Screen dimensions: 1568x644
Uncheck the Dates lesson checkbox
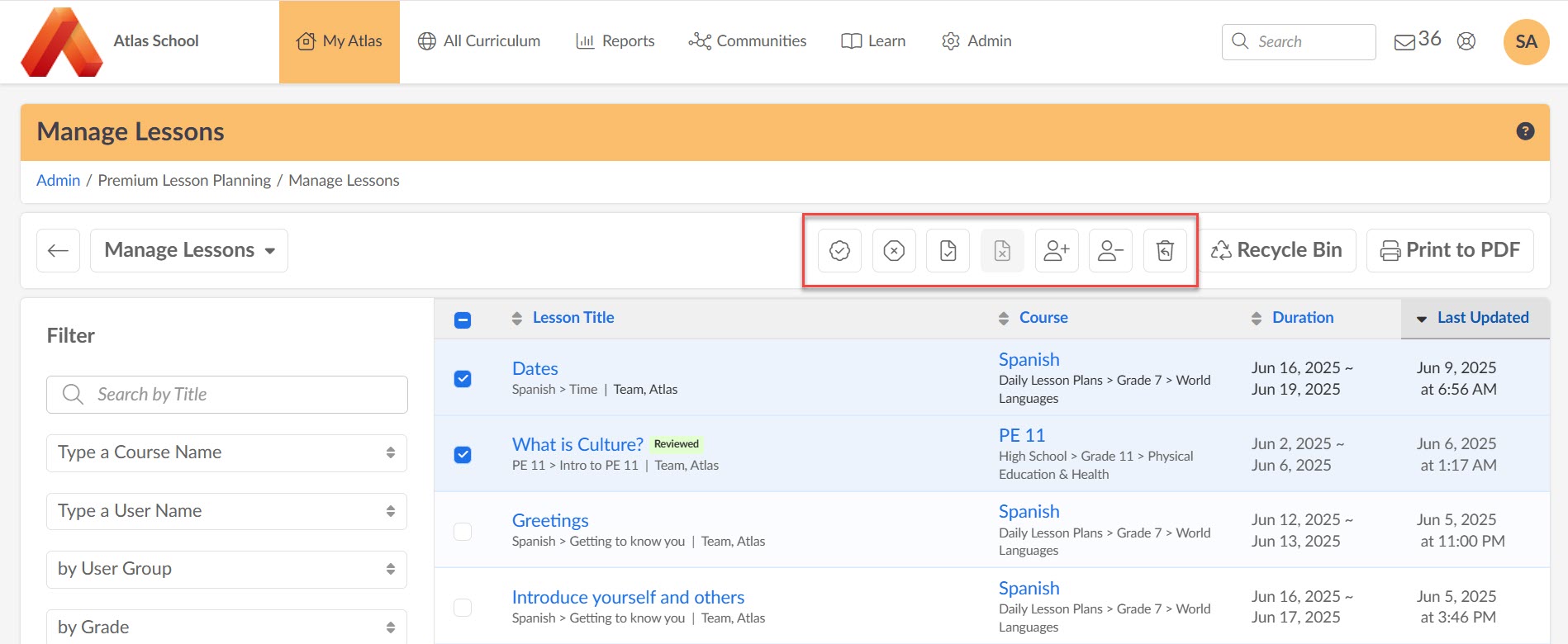pyautogui.click(x=463, y=379)
